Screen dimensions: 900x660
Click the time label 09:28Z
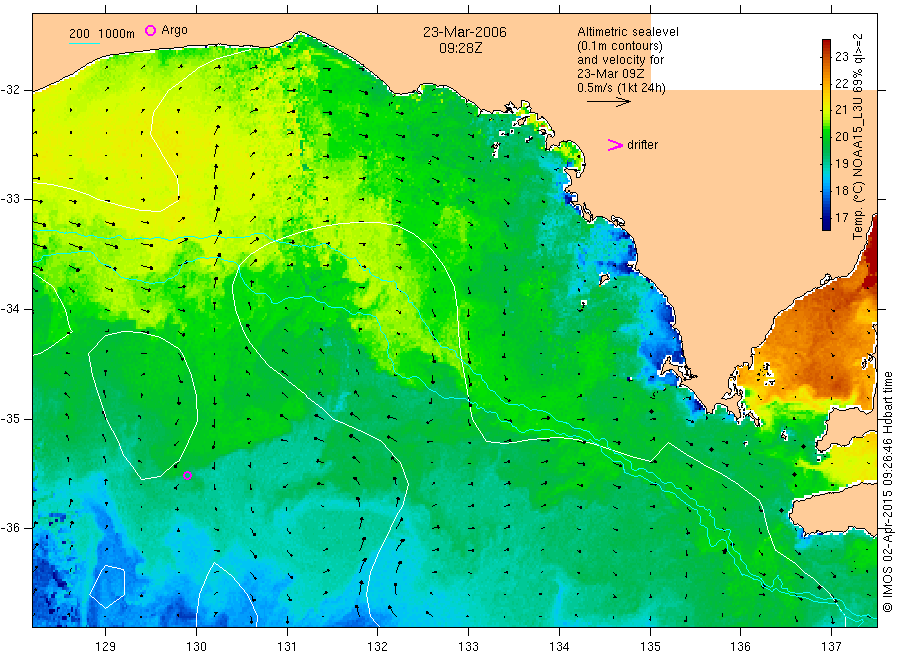click(x=460, y=48)
